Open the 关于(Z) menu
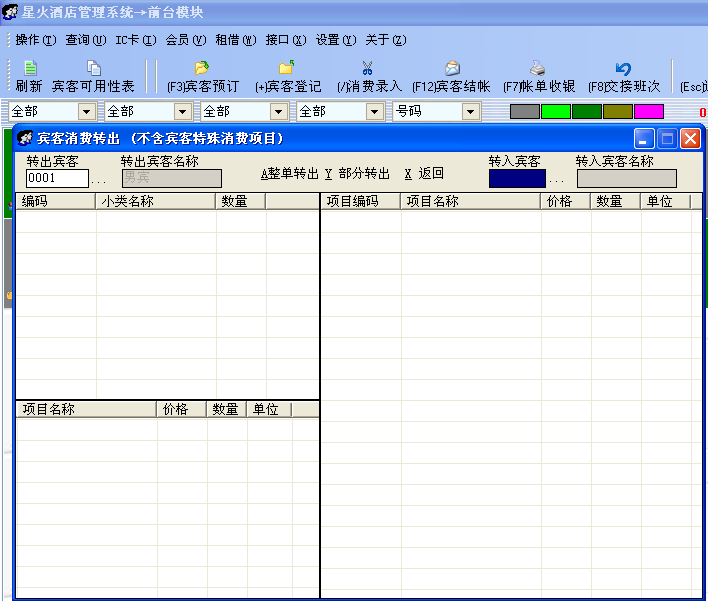Viewport: 708px width, 601px height. tap(386, 40)
